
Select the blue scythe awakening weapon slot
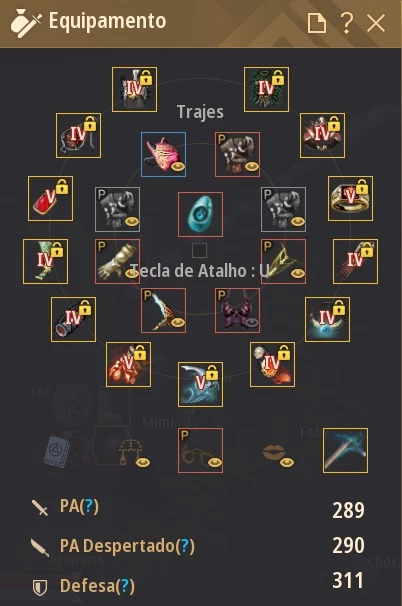[200, 385]
